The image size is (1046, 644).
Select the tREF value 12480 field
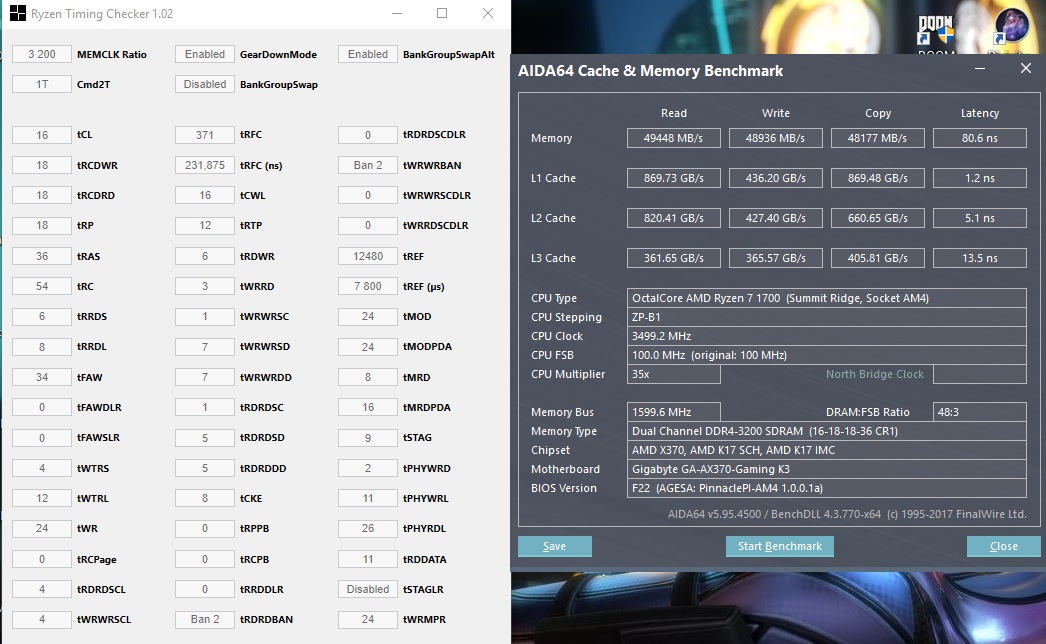coord(368,256)
